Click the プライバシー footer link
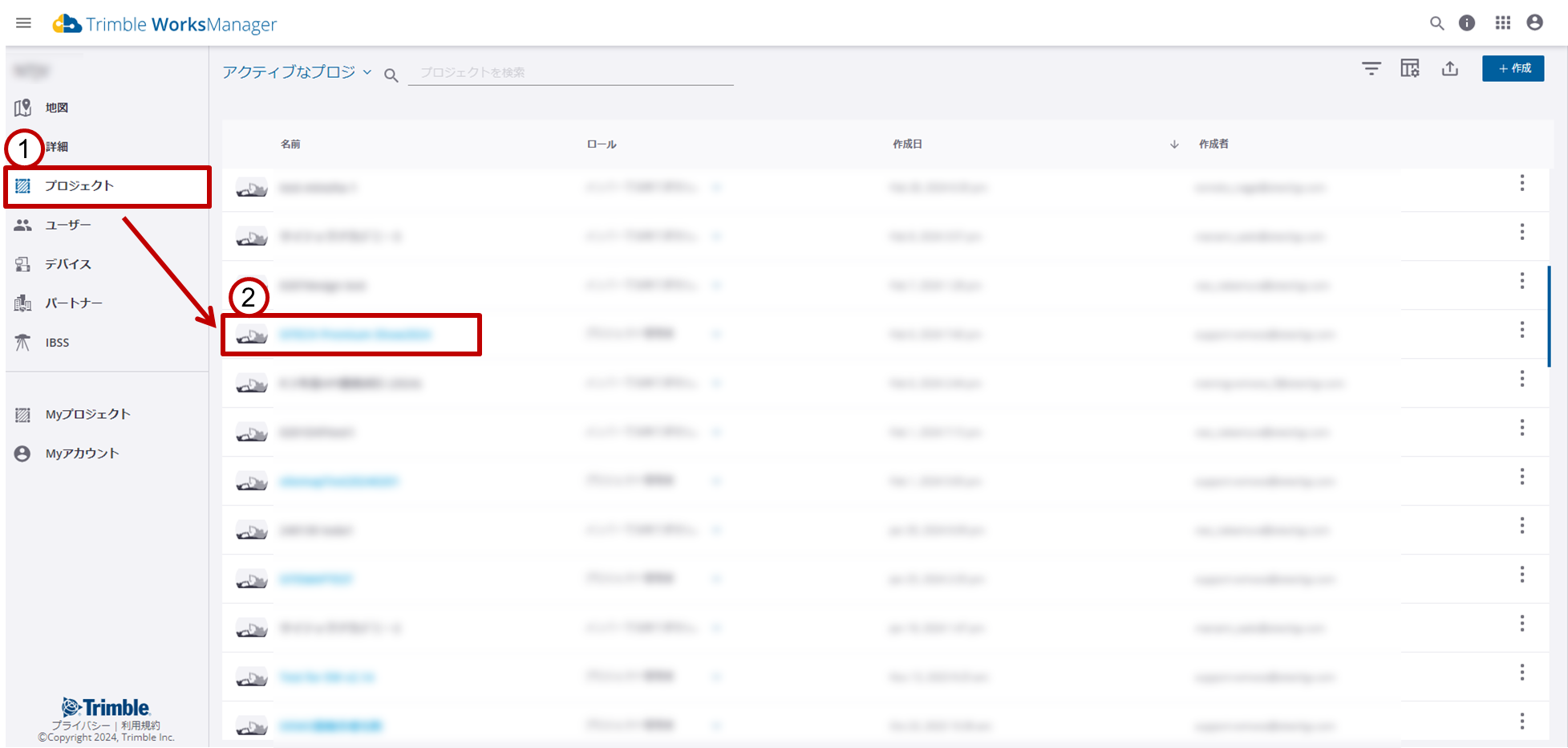The image size is (1568, 748). (81, 726)
